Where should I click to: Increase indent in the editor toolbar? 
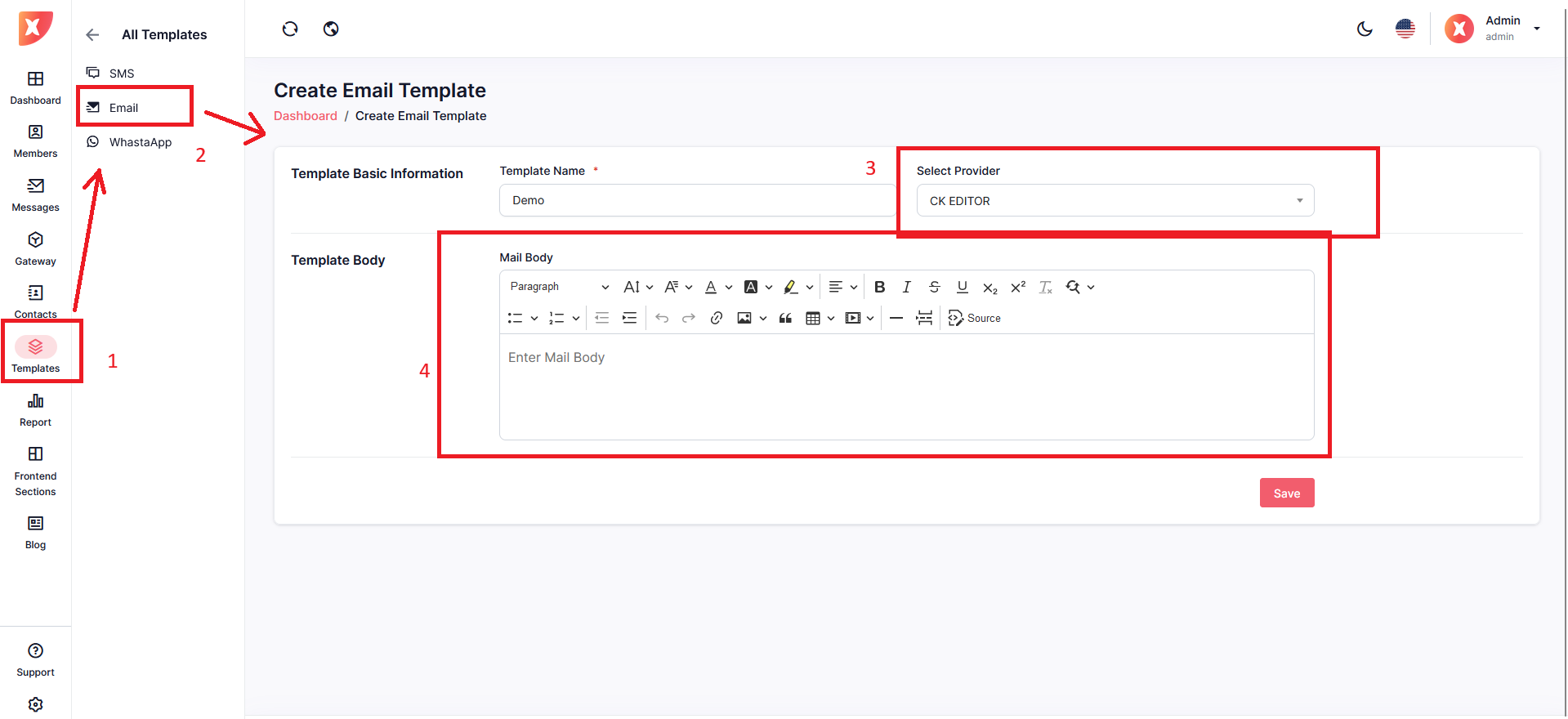[629, 318]
